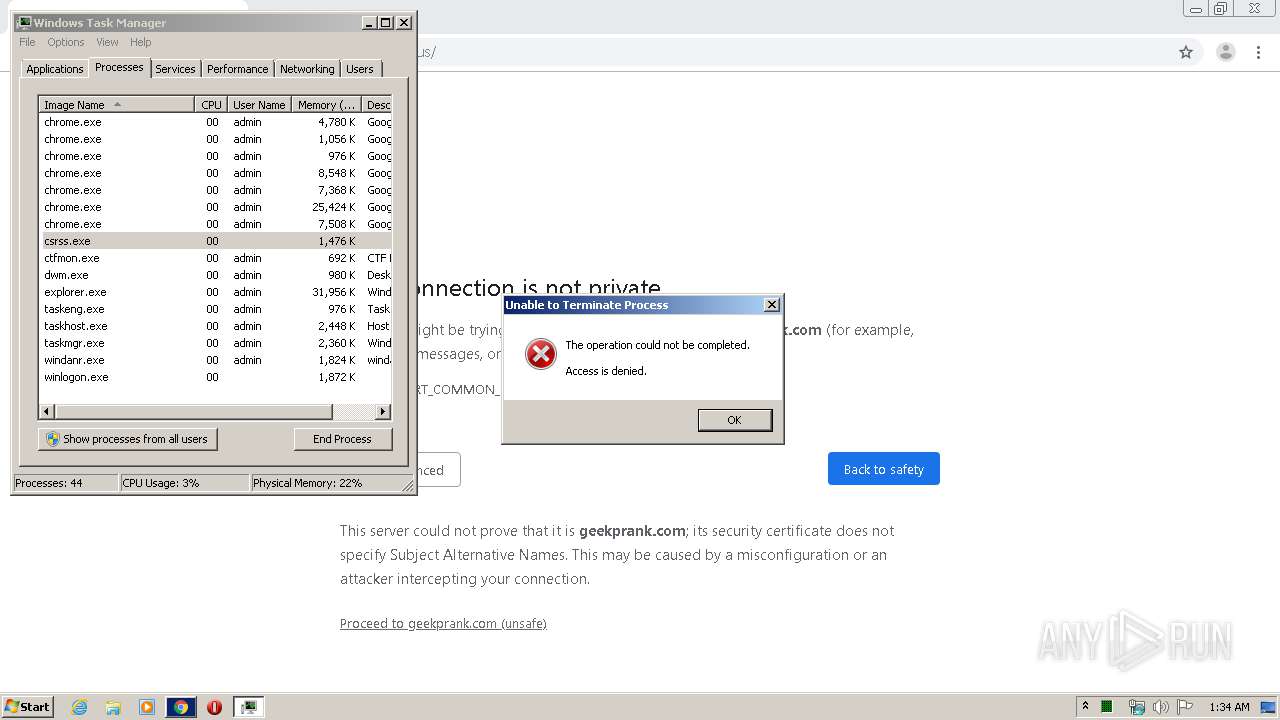Click OK in the access denied dialog
Image resolution: width=1280 pixels, height=720 pixels.
[x=735, y=420]
